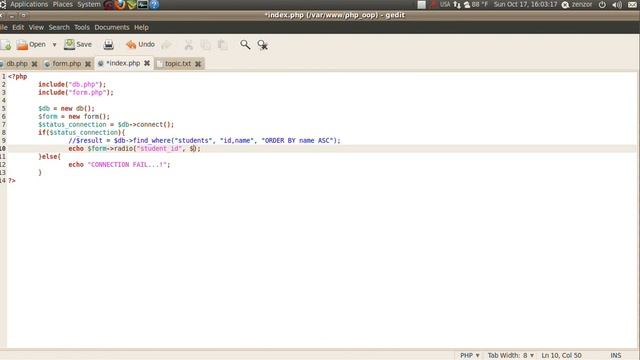Click the }else{ line
The width and height of the screenshot is (640, 360).
pyautogui.click(x=49, y=156)
